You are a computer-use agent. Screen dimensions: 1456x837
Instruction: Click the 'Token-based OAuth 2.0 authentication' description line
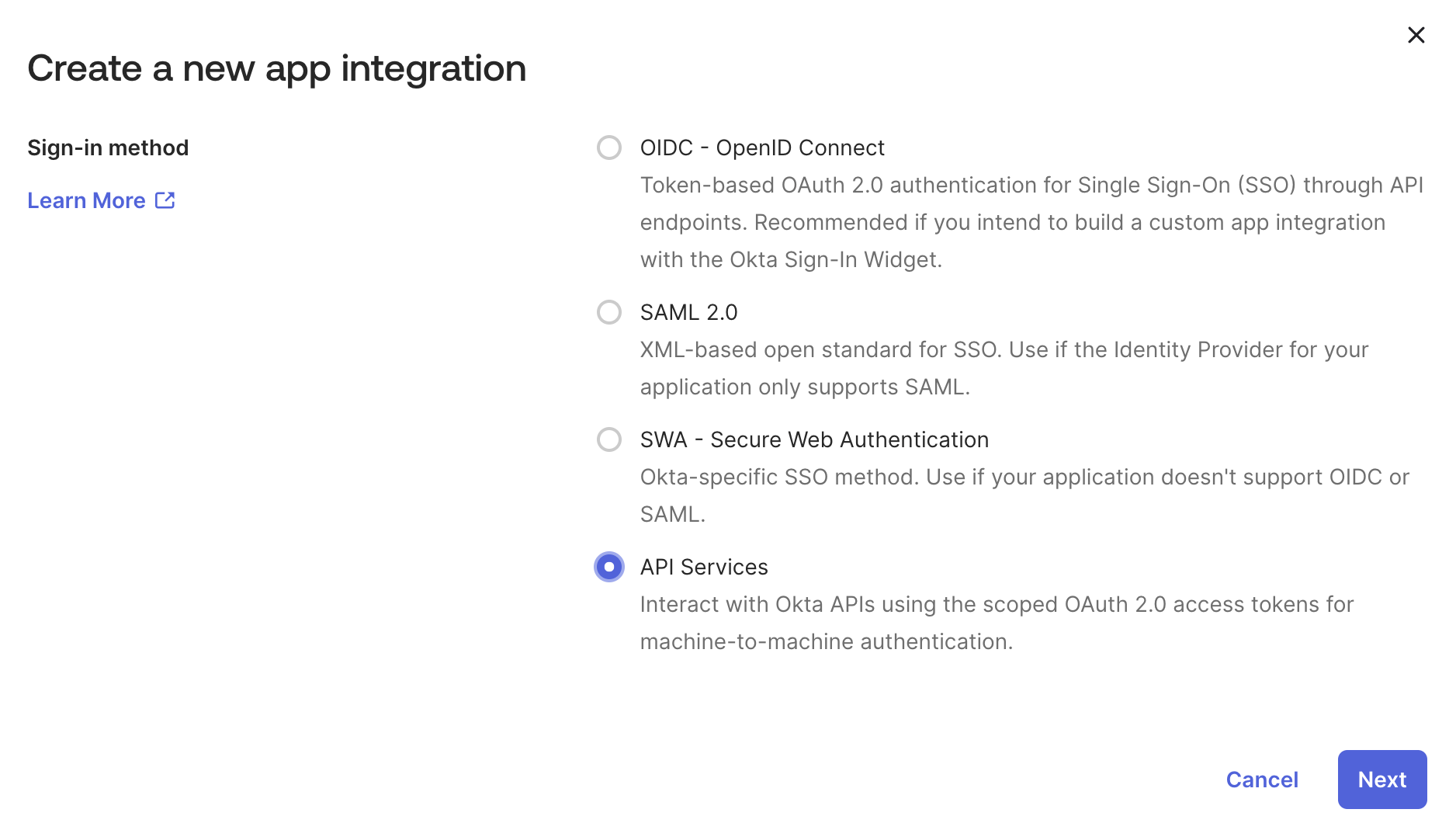tap(1031, 185)
